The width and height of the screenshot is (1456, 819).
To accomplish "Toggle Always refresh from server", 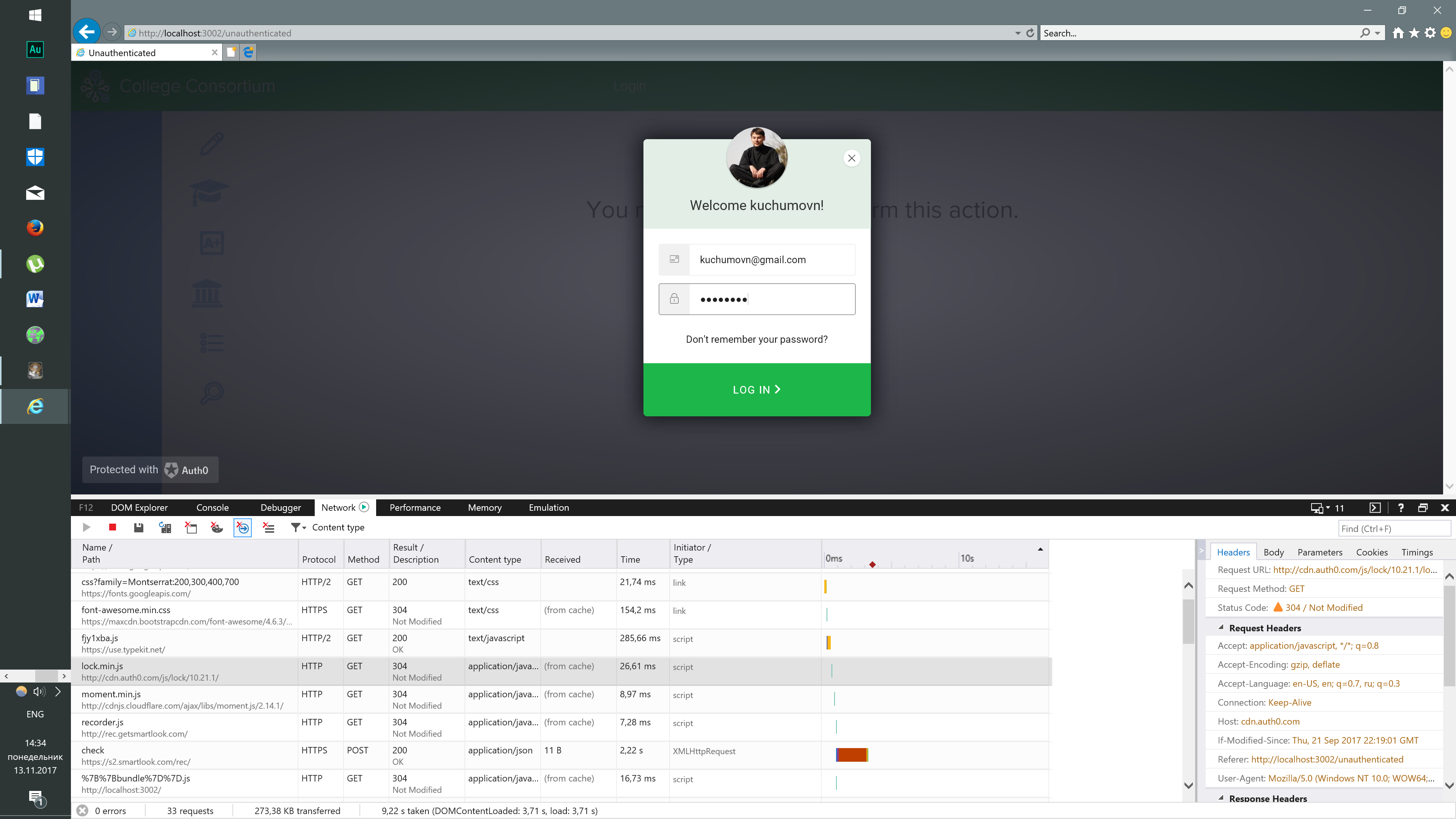I will 165,527.
